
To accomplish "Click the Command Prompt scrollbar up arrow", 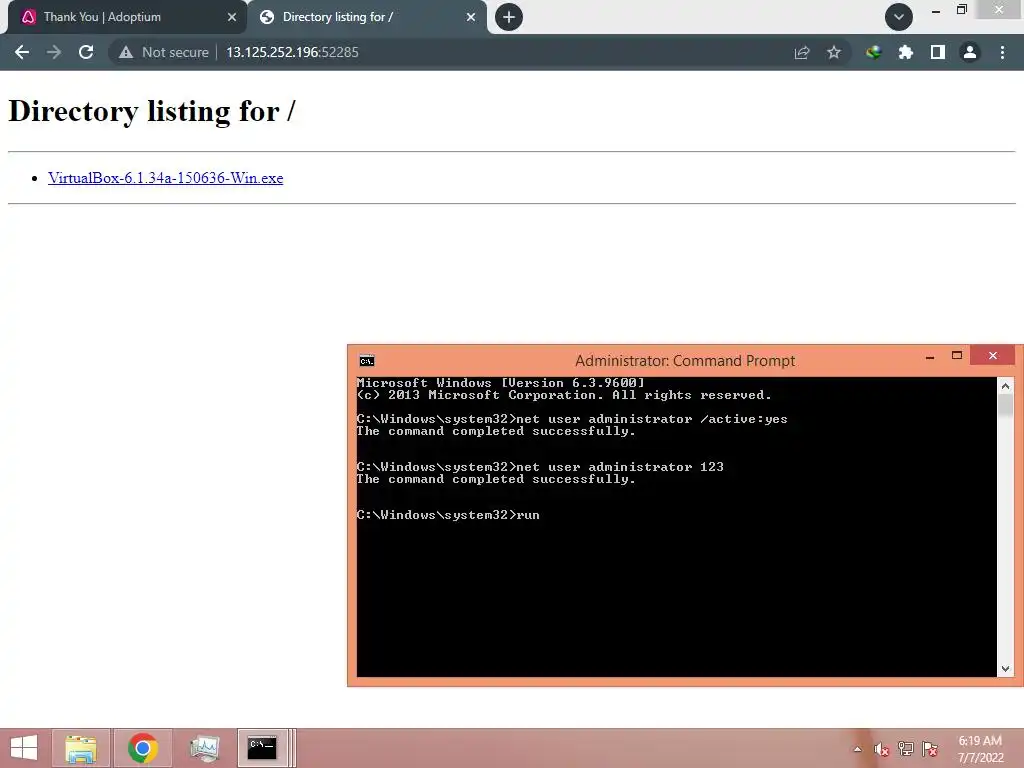I will [1005, 385].
